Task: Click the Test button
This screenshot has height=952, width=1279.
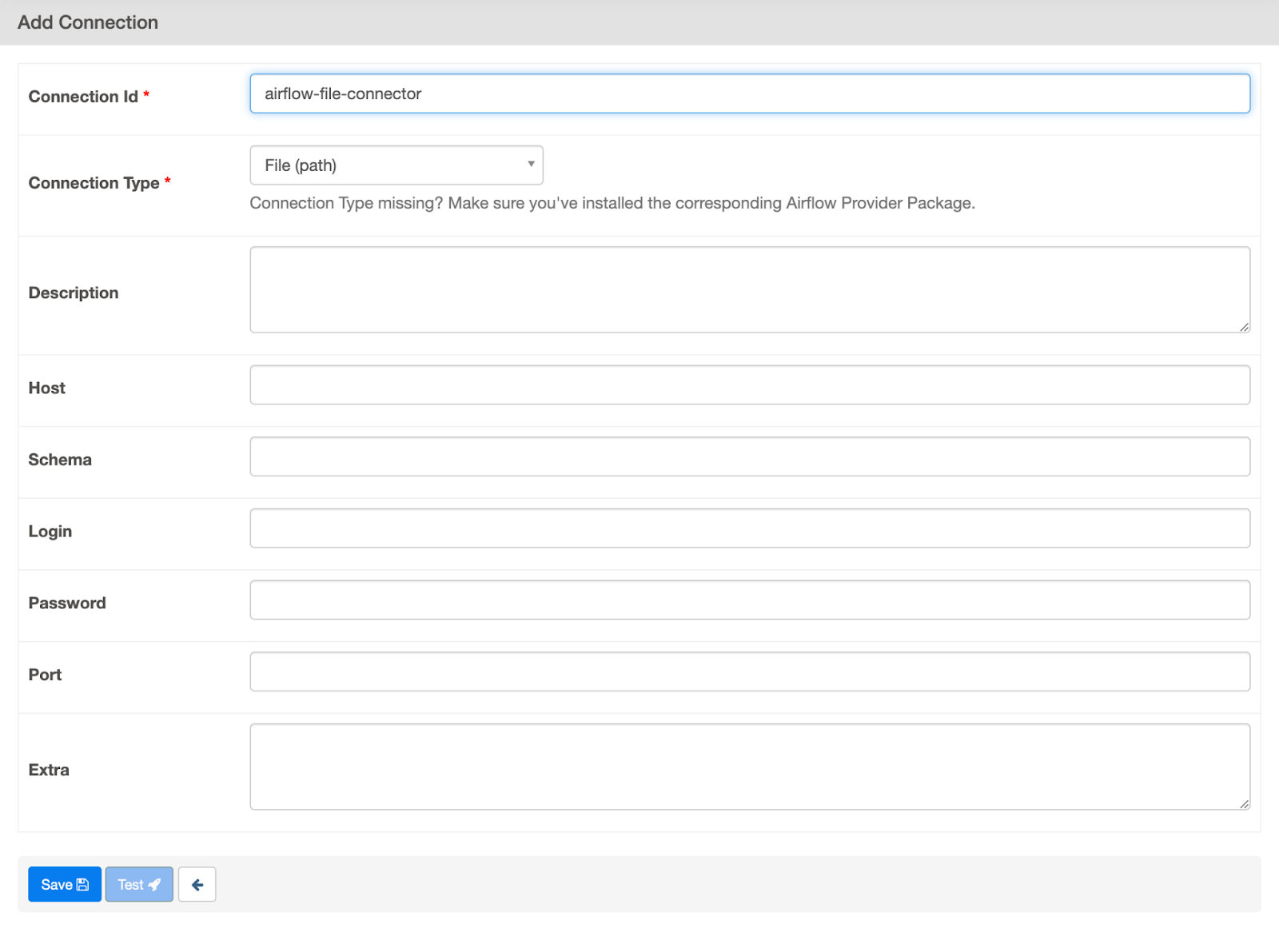Action: (x=138, y=884)
